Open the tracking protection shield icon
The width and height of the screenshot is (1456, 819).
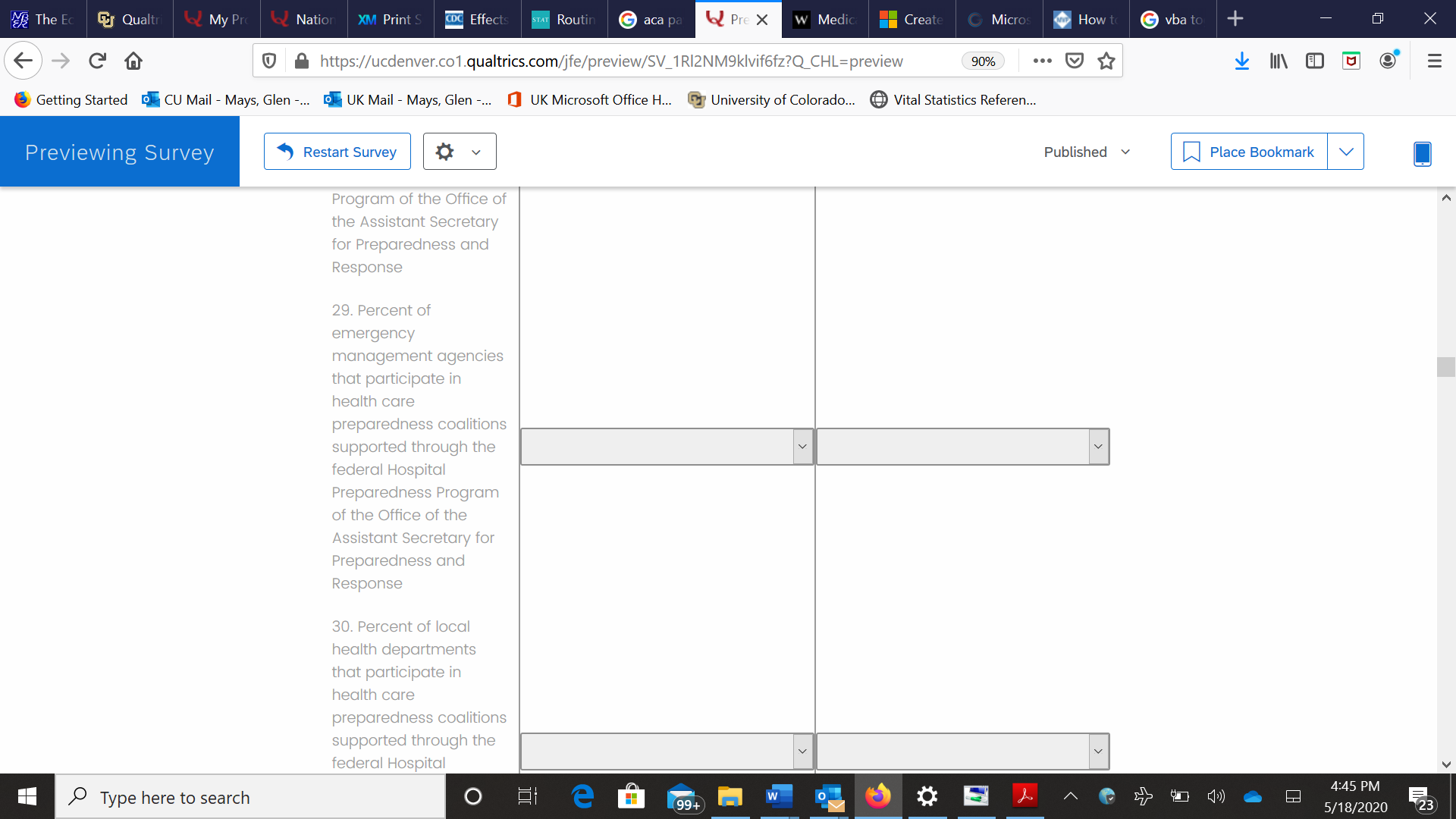(x=269, y=61)
